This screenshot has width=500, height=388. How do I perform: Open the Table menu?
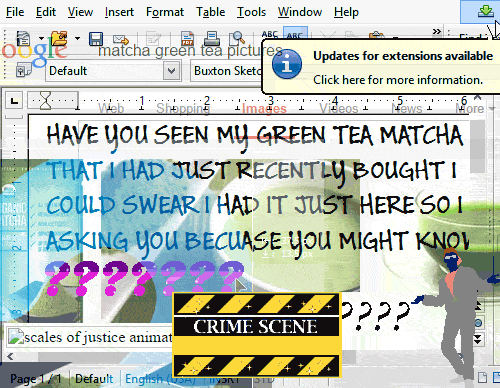pyautogui.click(x=210, y=12)
